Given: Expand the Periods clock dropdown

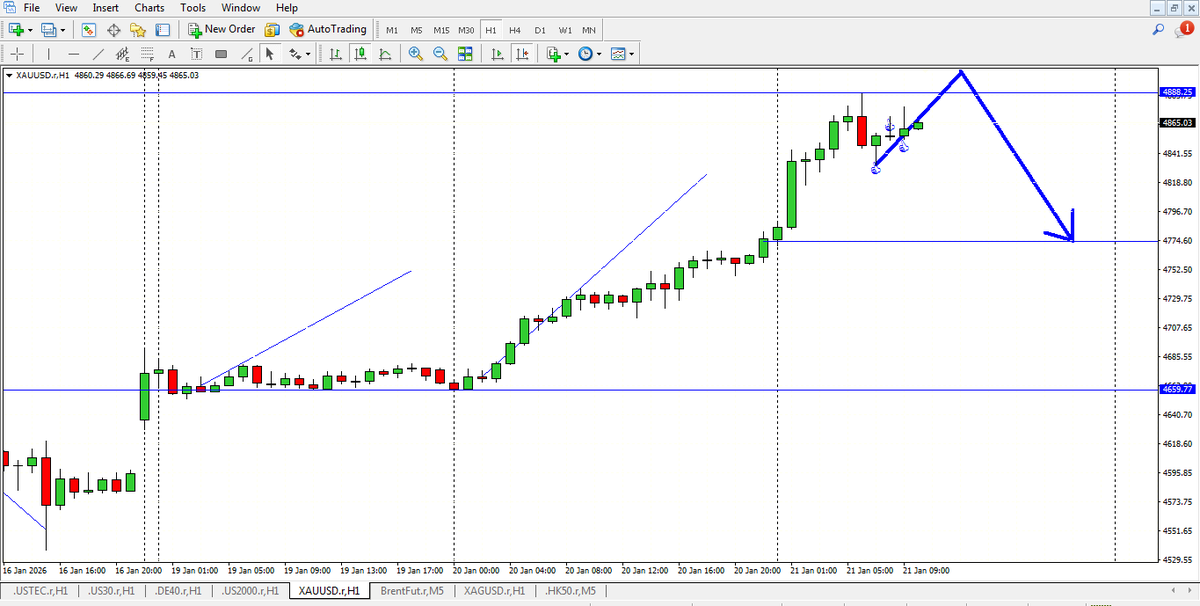Looking at the screenshot, I should pyautogui.click(x=599, y=54).
